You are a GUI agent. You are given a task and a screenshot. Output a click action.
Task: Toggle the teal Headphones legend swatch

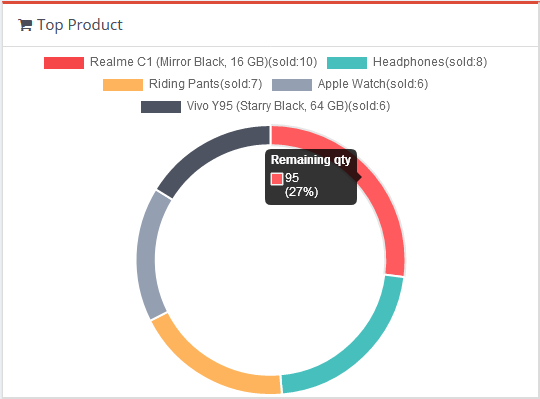(x=347, y=63)
